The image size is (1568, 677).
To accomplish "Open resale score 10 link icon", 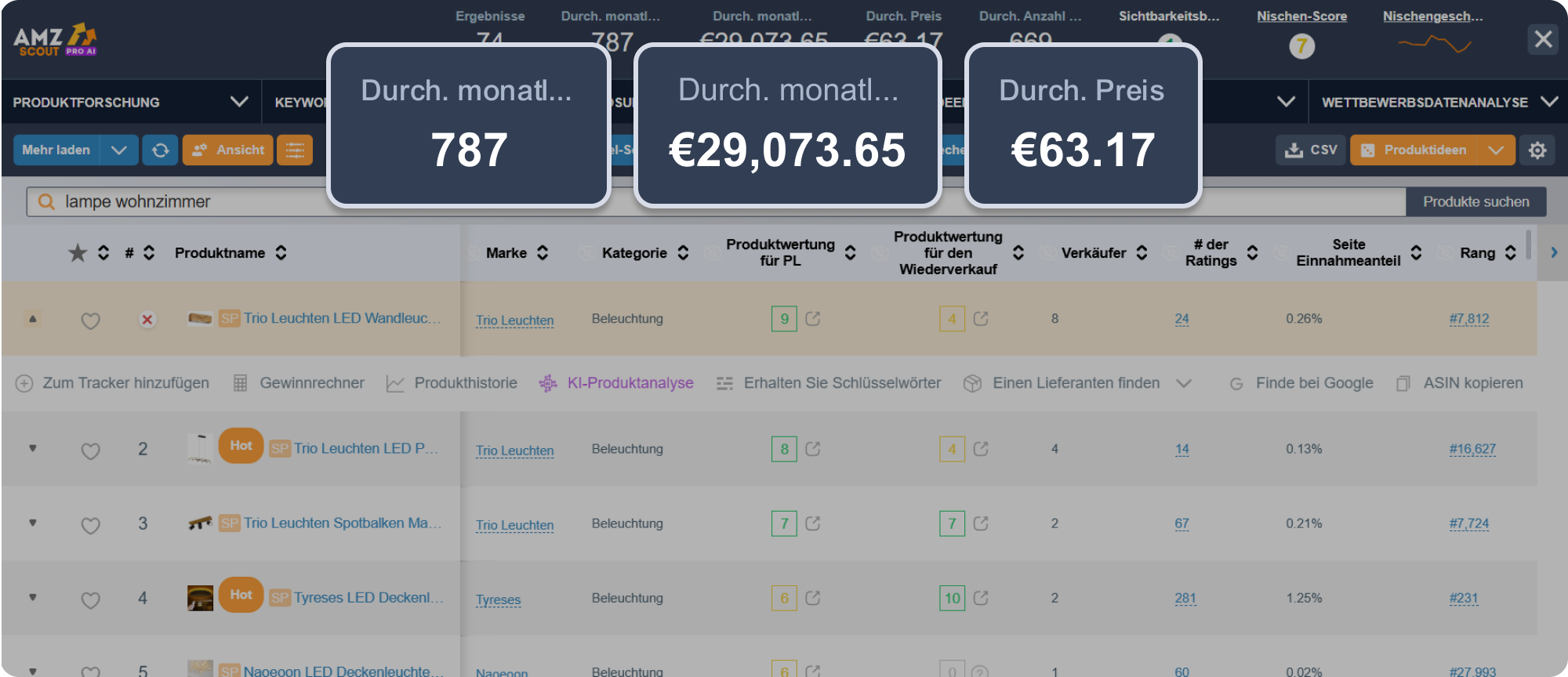I will (x=981, y=598).
